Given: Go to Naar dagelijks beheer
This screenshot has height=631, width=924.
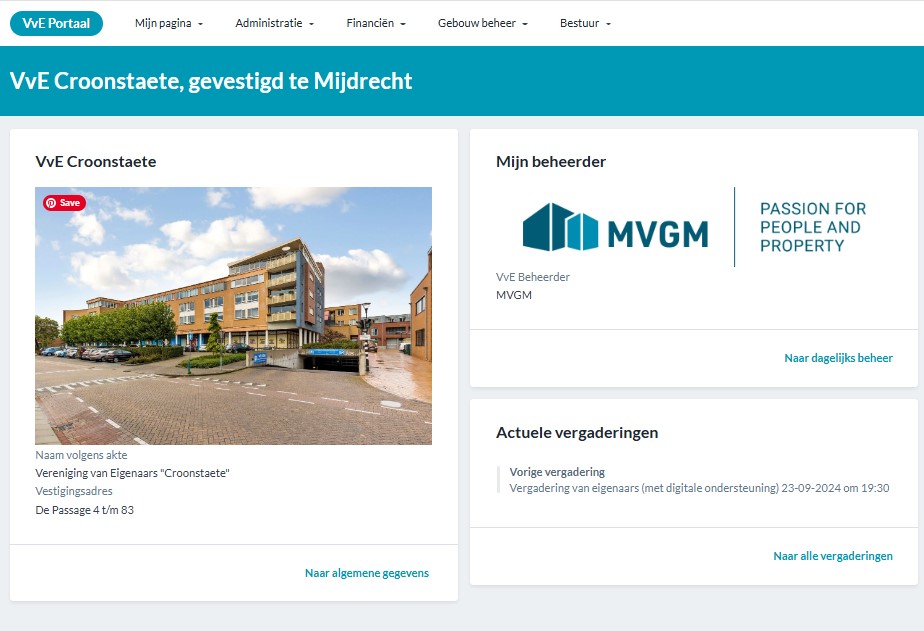Looking at the screenshot, I should point(838,358).
